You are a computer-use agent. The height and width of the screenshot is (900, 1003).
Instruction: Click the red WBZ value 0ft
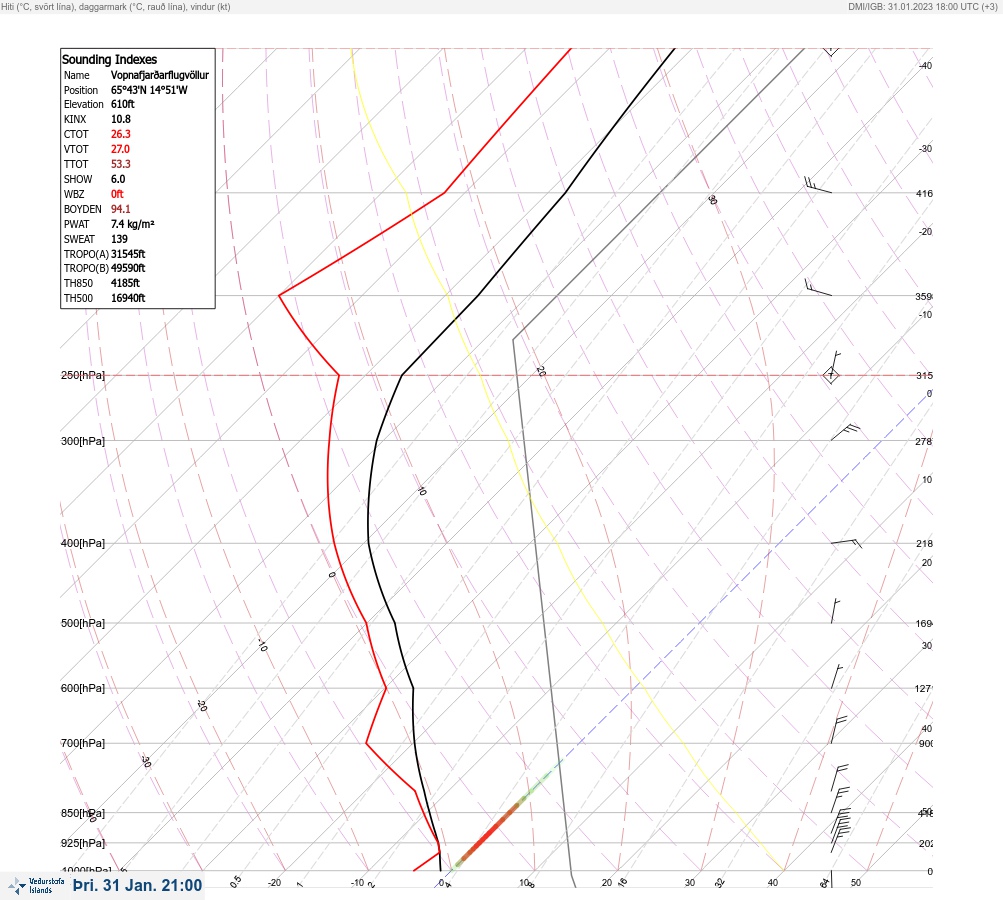pyautogui.click(x=117, y=194)
